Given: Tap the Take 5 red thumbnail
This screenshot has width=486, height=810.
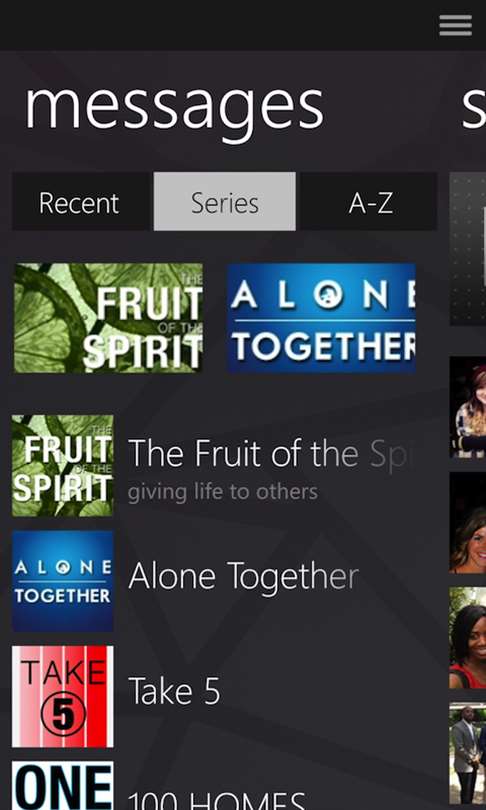Looking at the screenshot, I should tap(62, 696).
